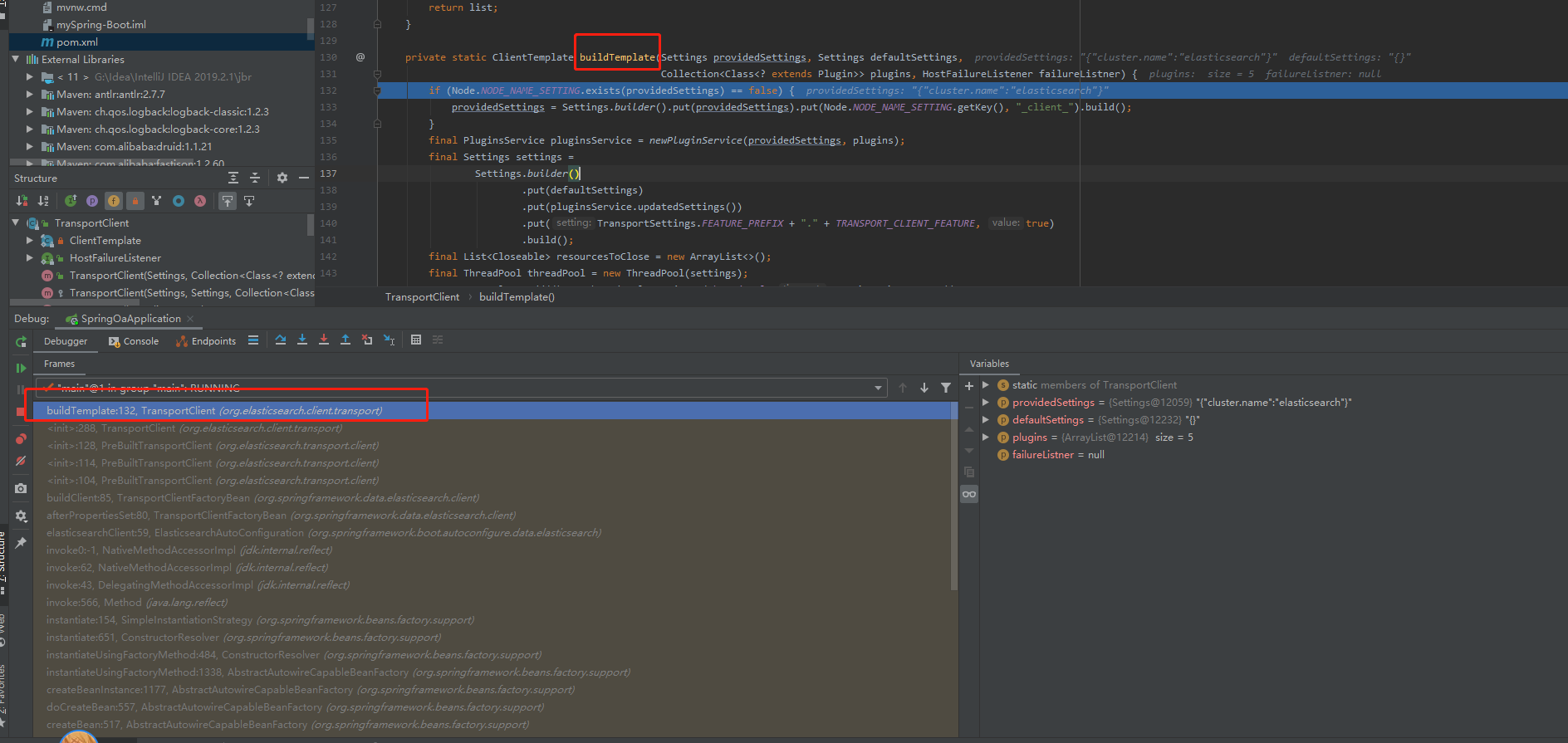The image size is (1568, 743).
Task: Click Step Over debugger icon
Action: [x=281, y=340]
